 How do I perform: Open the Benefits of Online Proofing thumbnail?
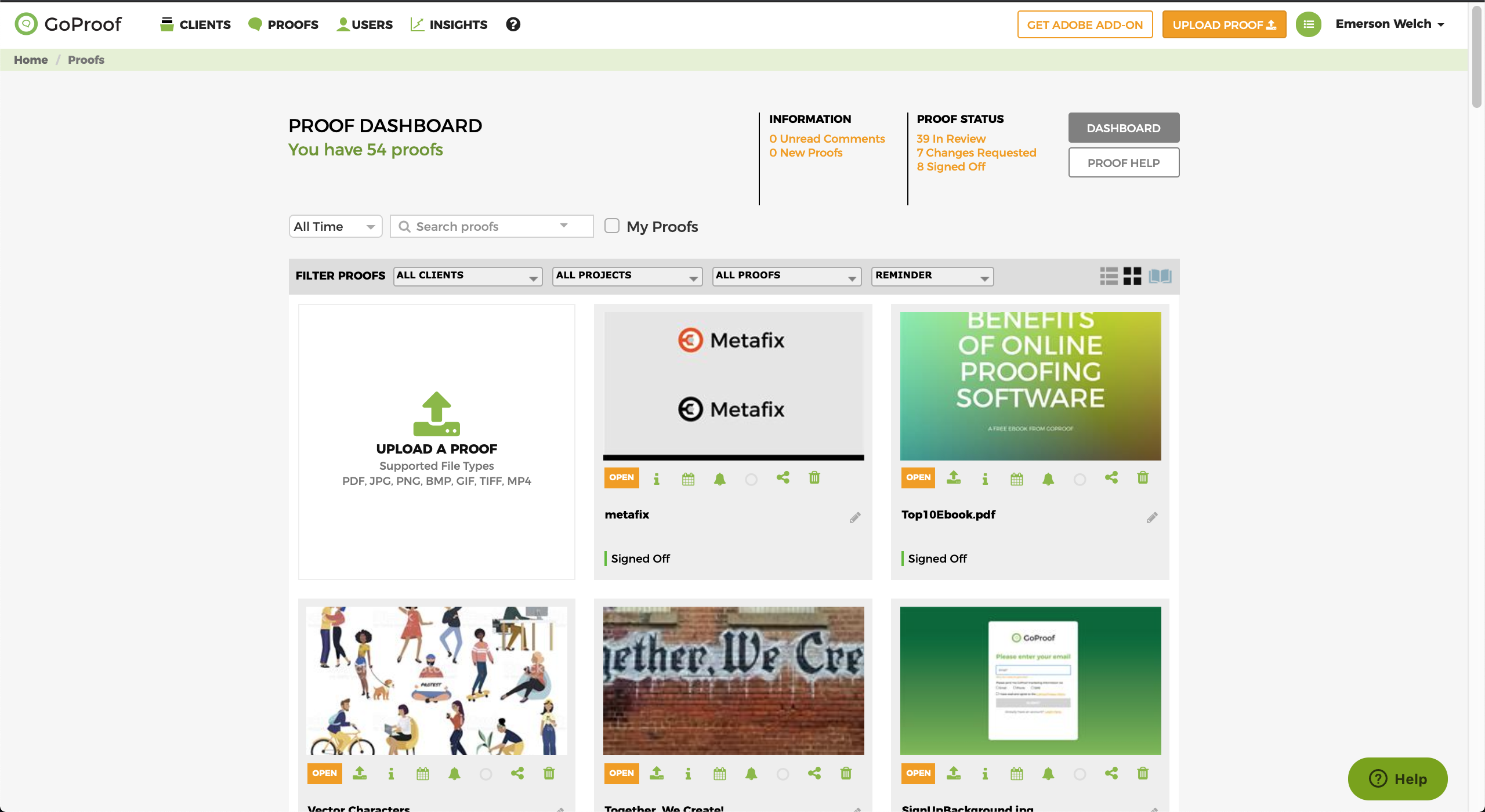point(1030,386)
